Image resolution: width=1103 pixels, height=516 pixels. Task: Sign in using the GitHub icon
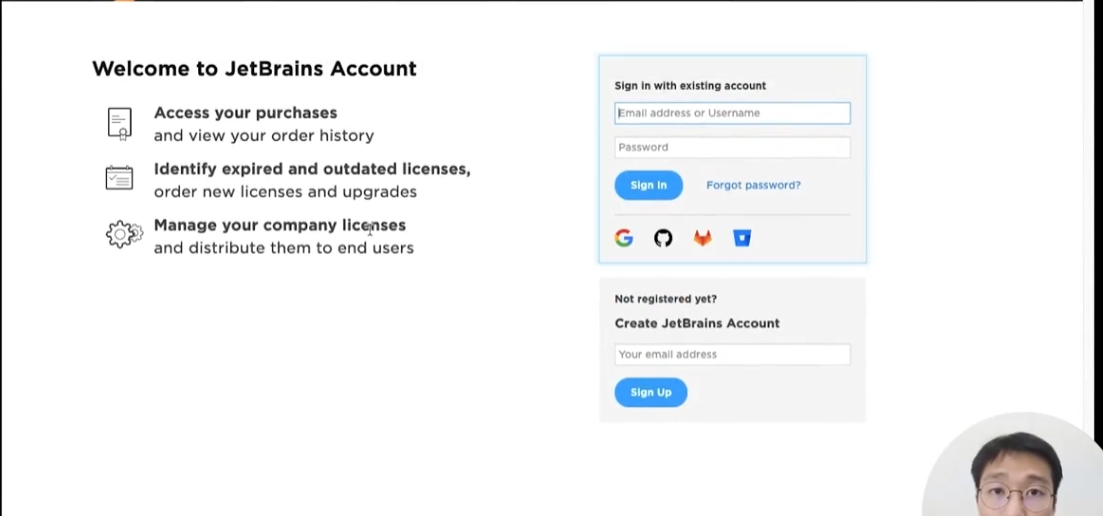click(x=663, y=238)
